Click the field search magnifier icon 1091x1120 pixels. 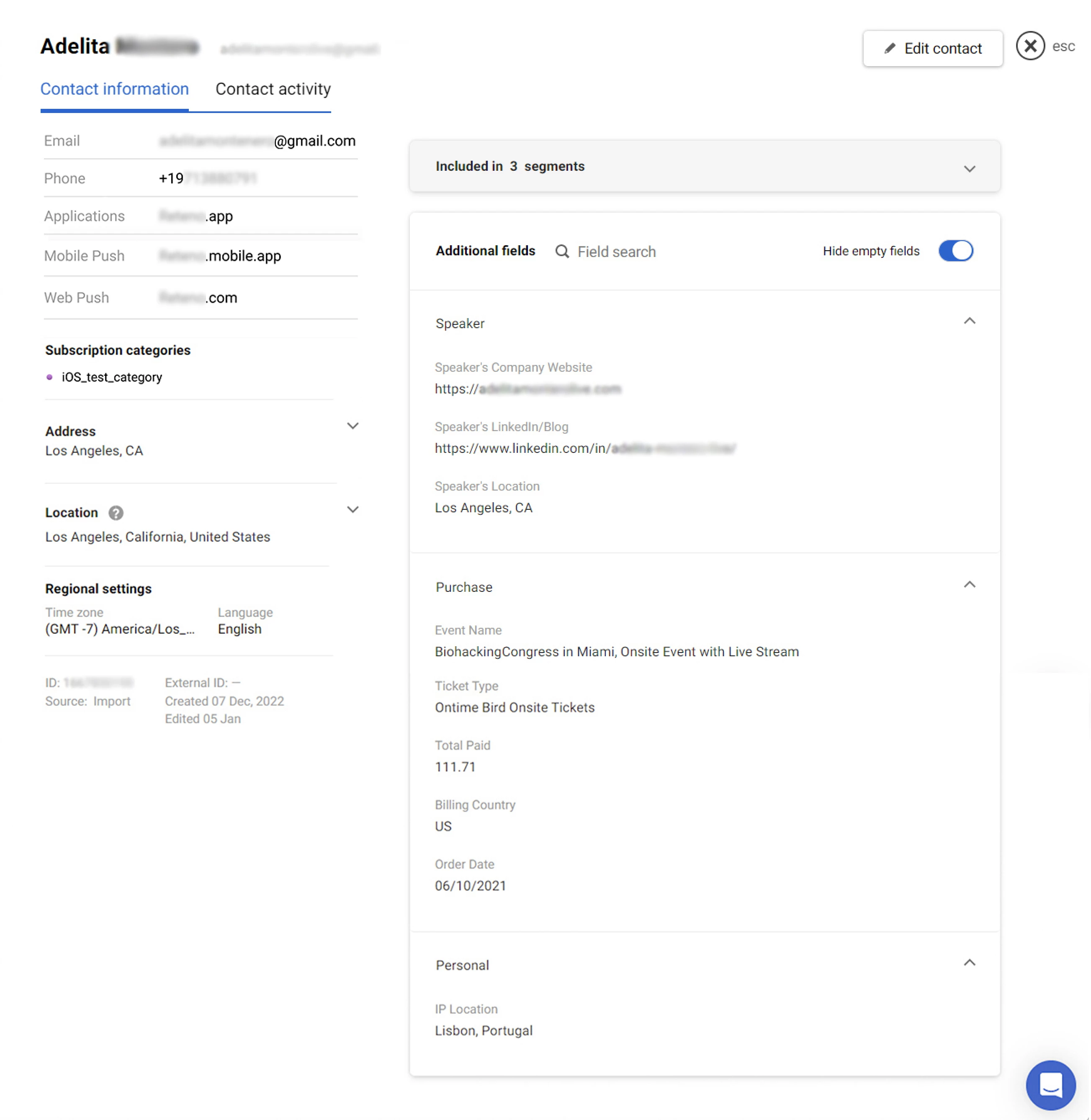(561, 251)
